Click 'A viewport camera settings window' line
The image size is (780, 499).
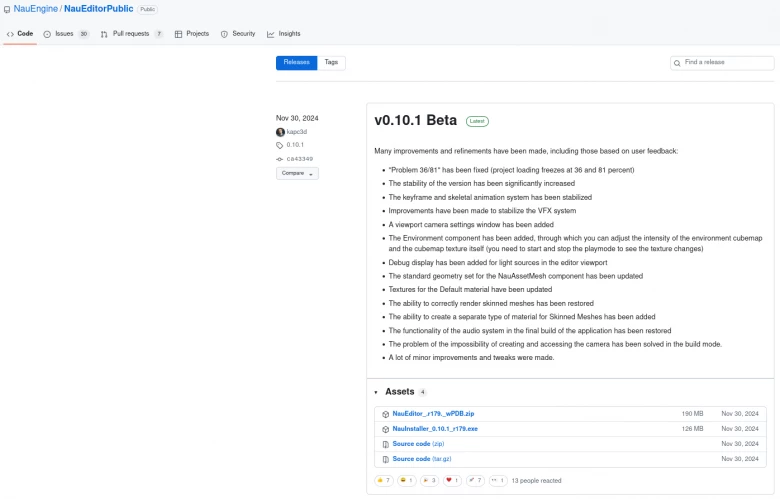coord(471,224)
